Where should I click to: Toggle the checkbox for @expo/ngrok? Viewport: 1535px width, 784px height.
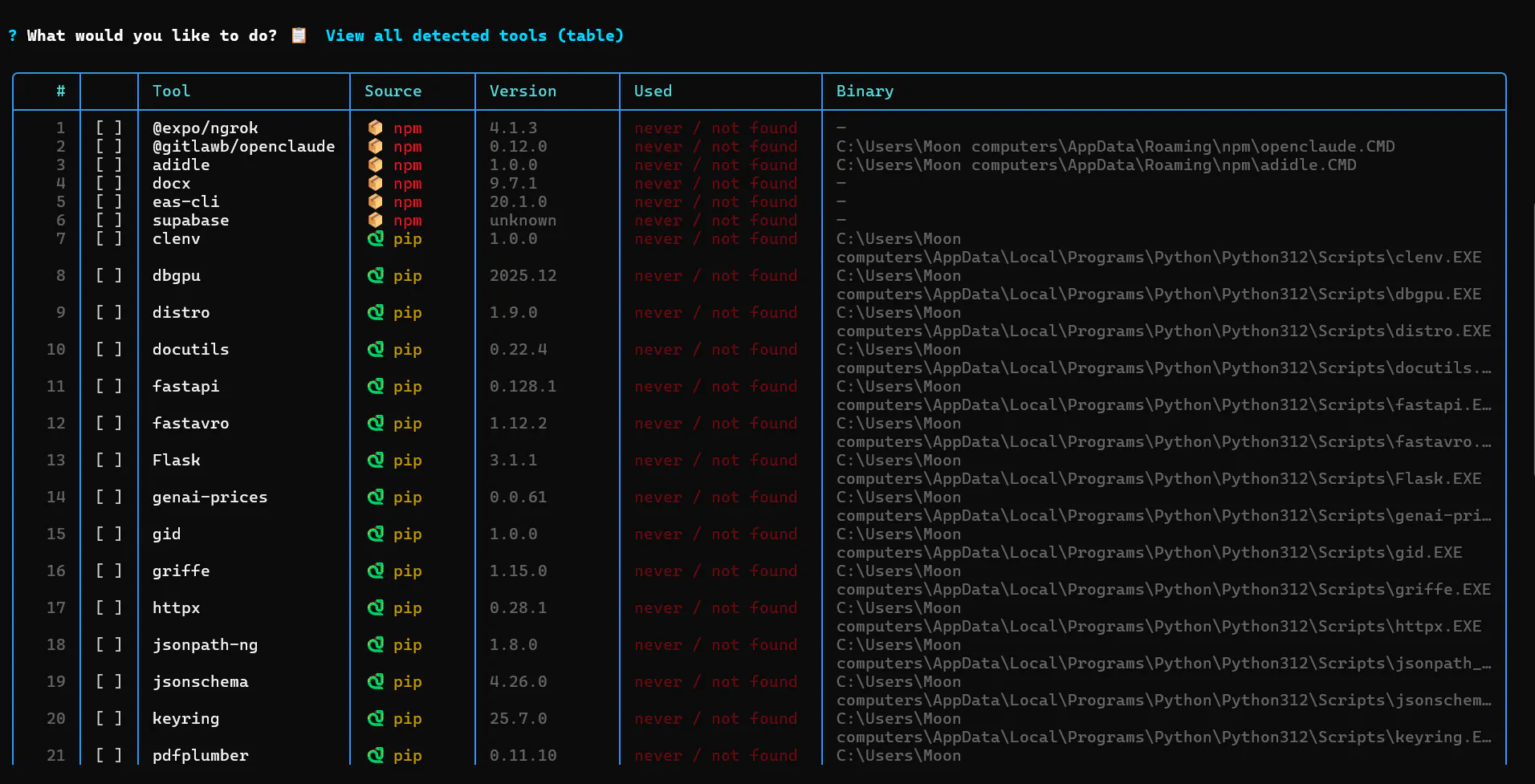(x=109, y=128)
